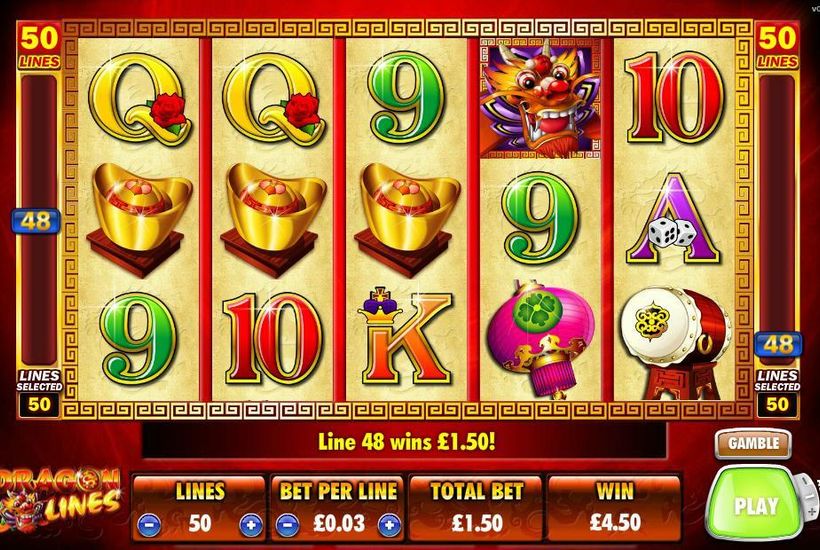820x550 pixels.
Task: Click the King with crown symbol
Action: [x=406, y=335]
